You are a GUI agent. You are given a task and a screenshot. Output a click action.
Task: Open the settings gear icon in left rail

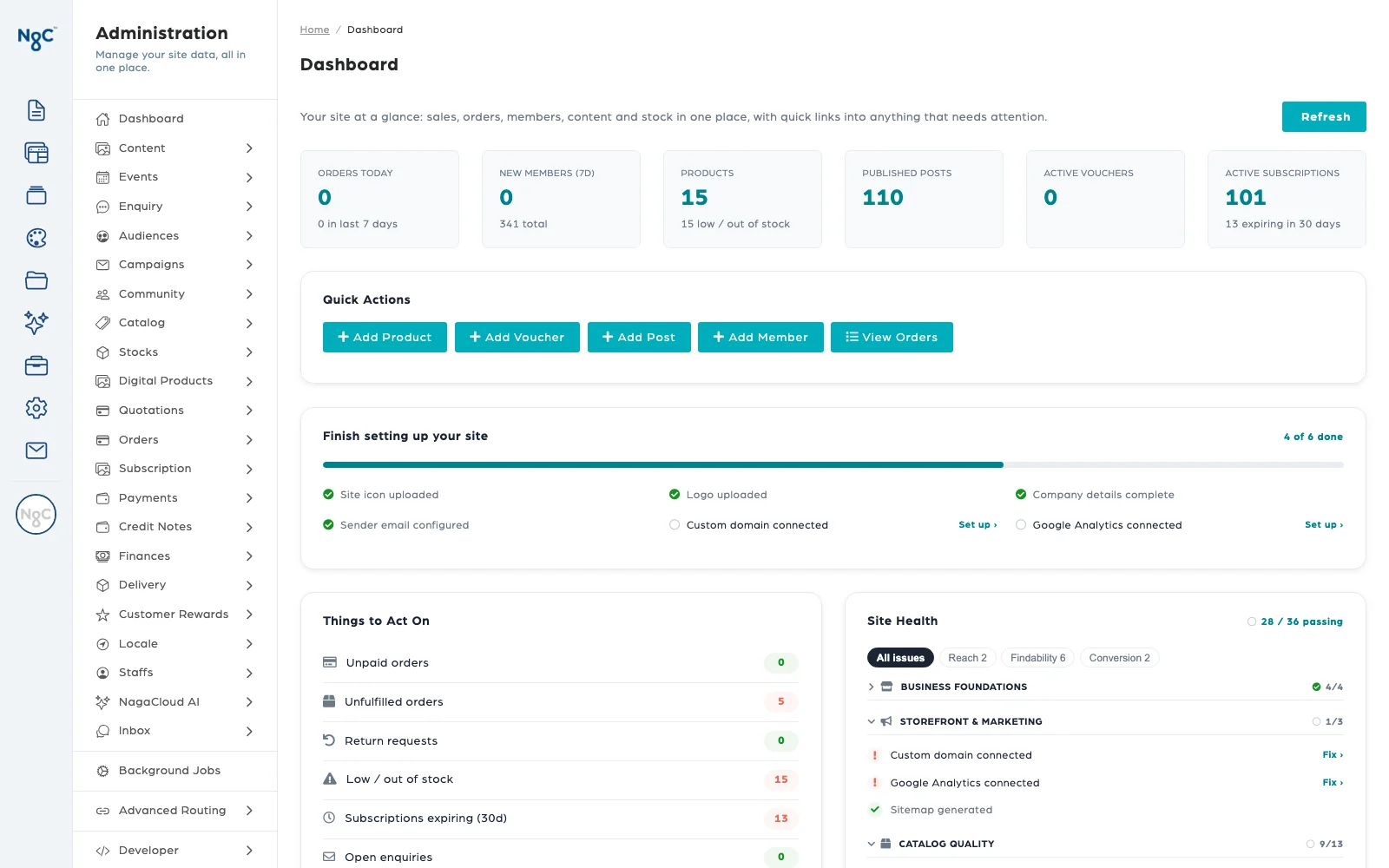[36, 408]
